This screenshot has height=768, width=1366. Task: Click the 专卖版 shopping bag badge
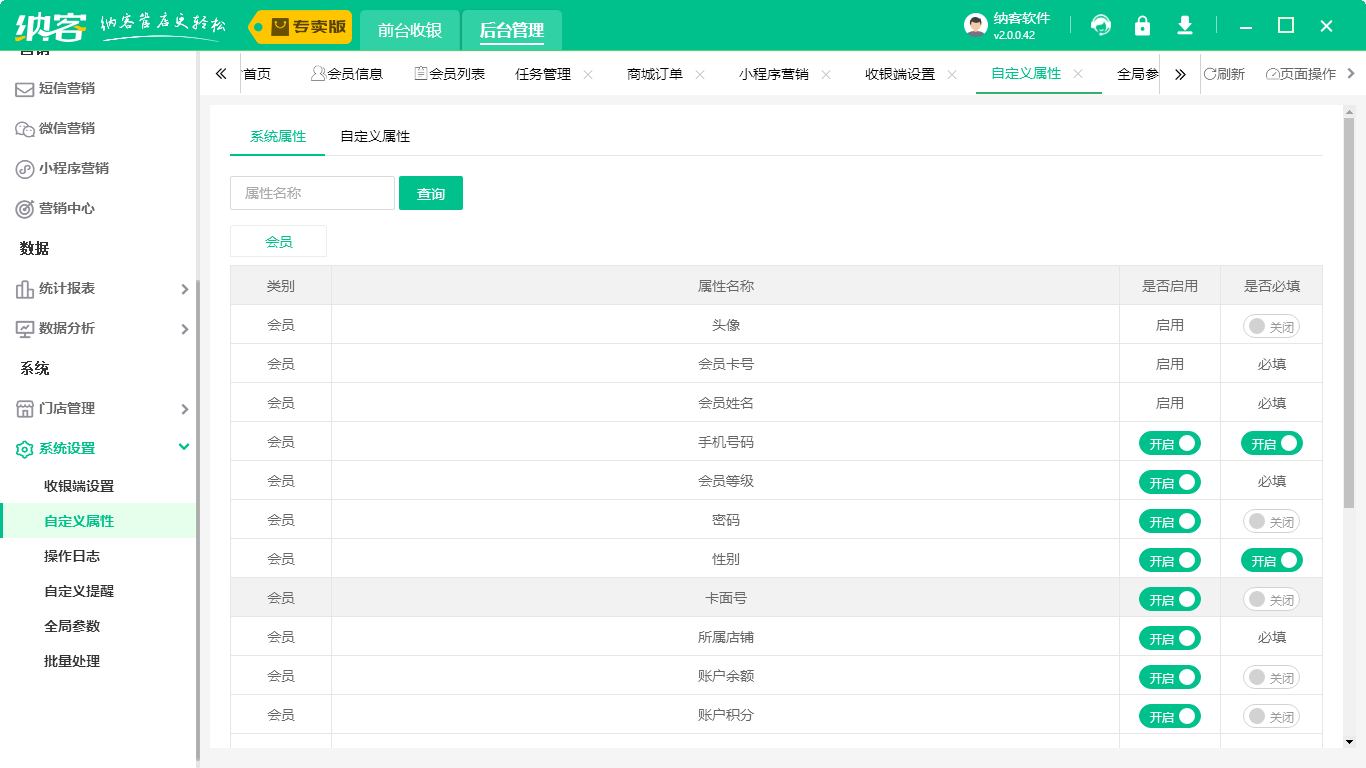click(x=300, y=27)
